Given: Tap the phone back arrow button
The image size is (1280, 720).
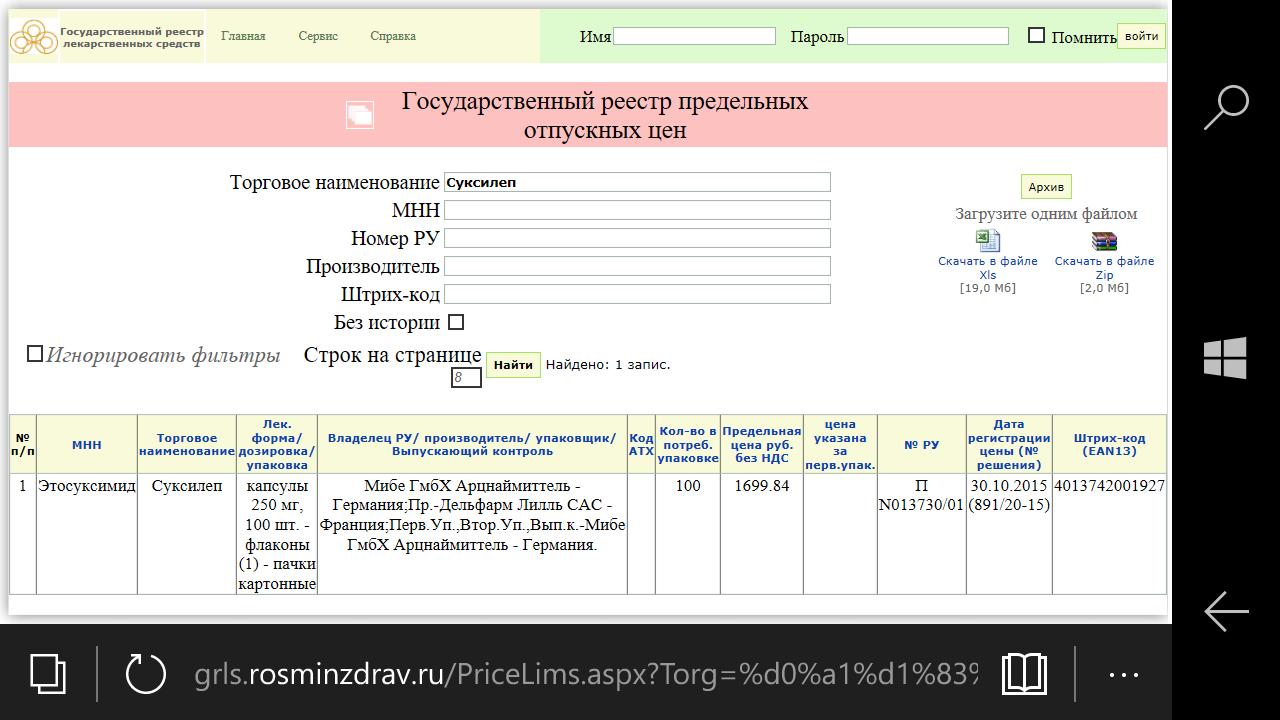Looking at the screenshot, I should click(x=1226, y=610).
